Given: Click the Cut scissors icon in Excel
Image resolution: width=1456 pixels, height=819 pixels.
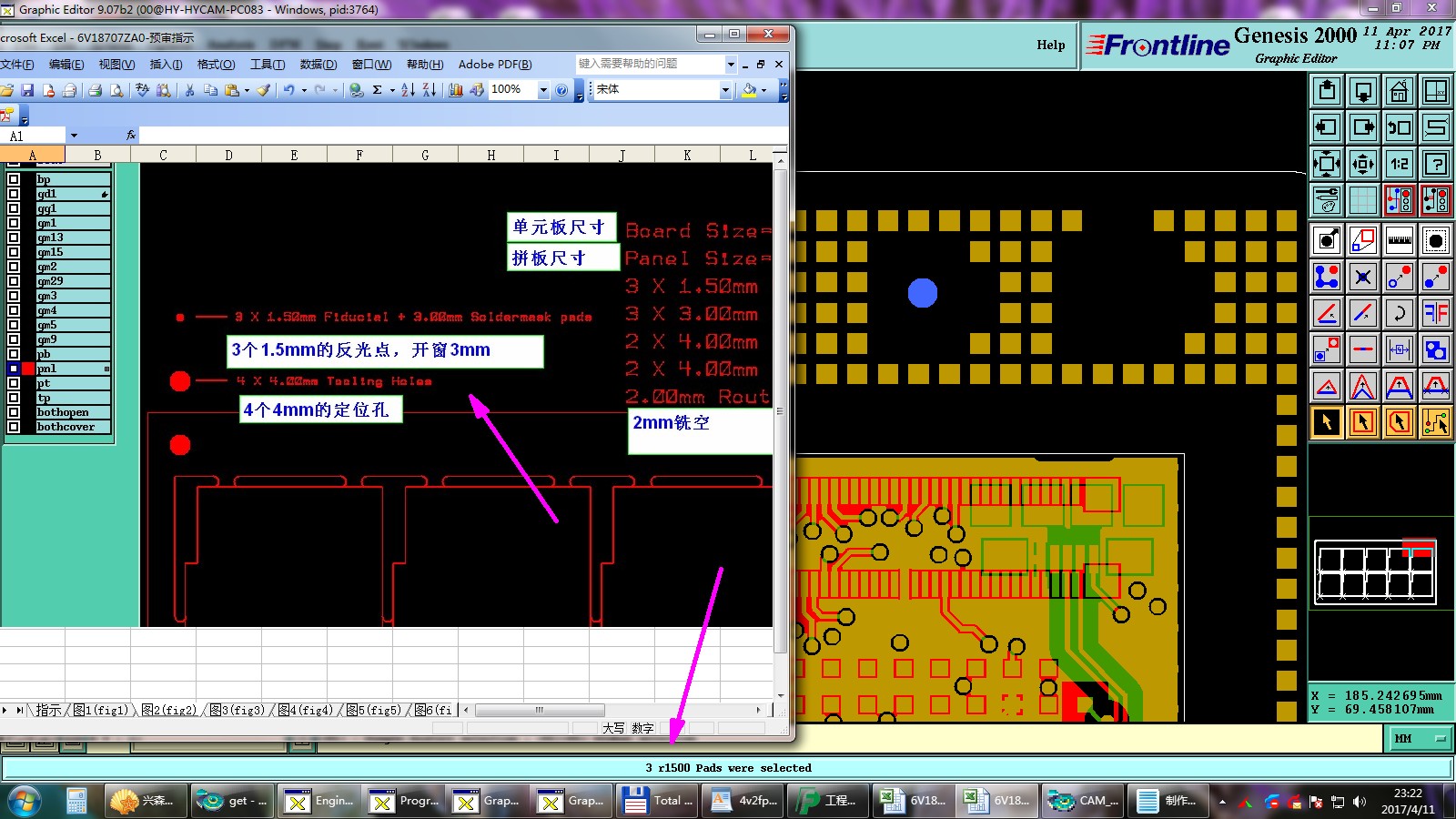Looking at the screenshot, I should 189,90.
